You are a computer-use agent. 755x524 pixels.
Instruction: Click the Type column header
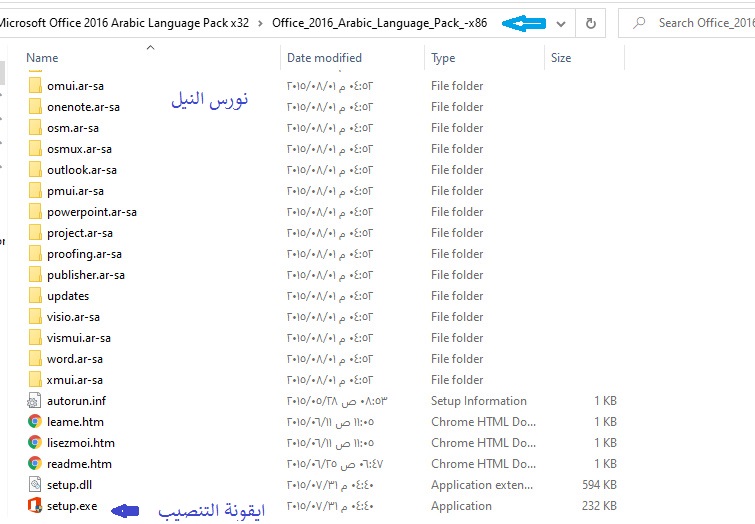click(443, 58)
